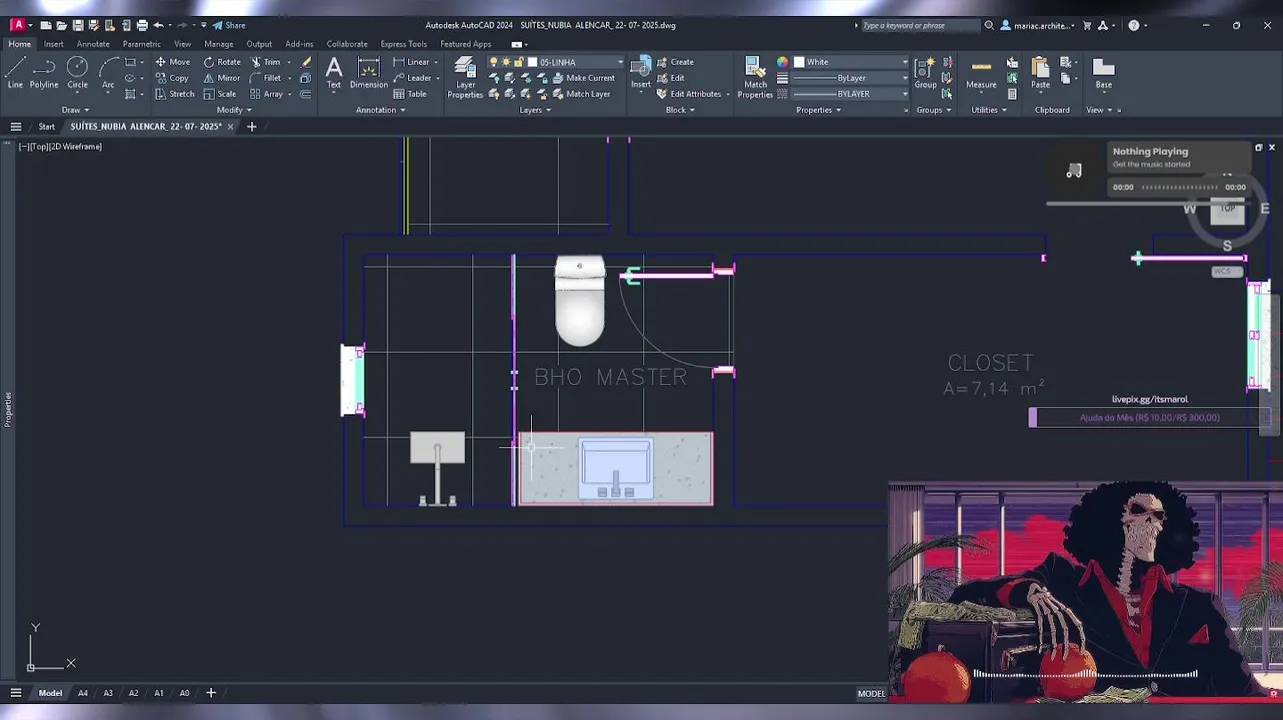Open the Quick Calculator icon
The image size is (1283, 720).
1012,94
